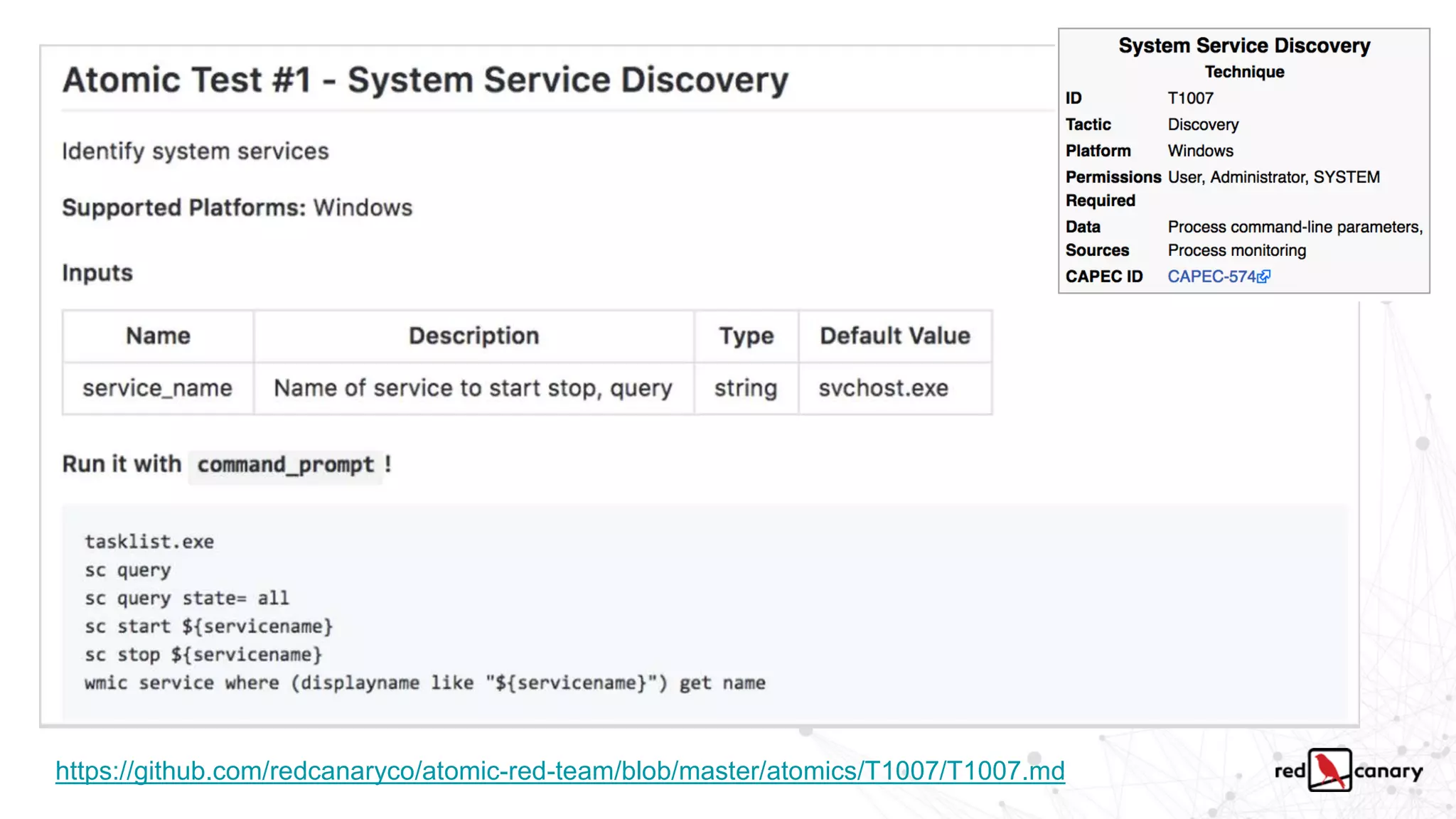
Task: Click the 'sc query state= all' line
Action: point(187,599)
